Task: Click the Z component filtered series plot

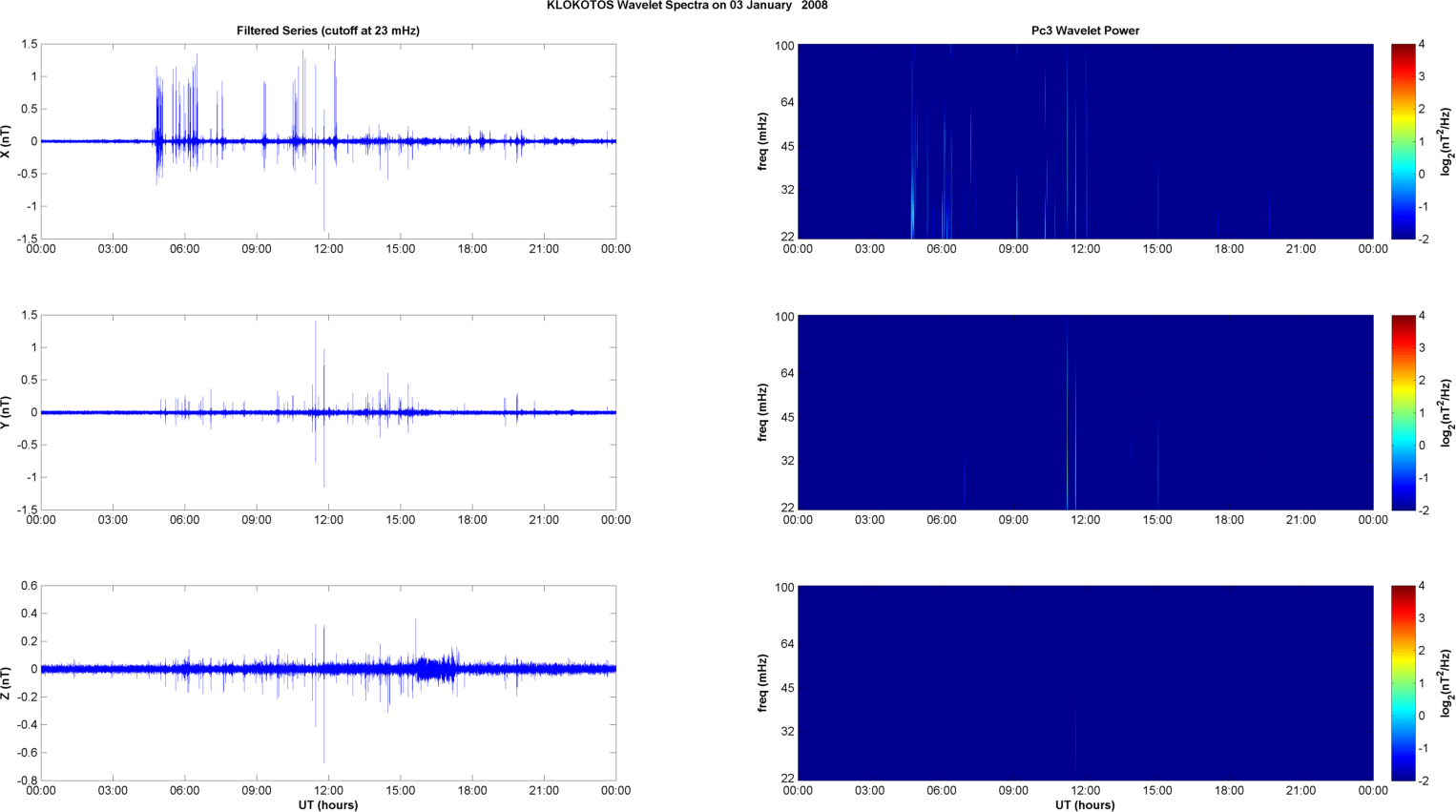Action: point(328,683)
